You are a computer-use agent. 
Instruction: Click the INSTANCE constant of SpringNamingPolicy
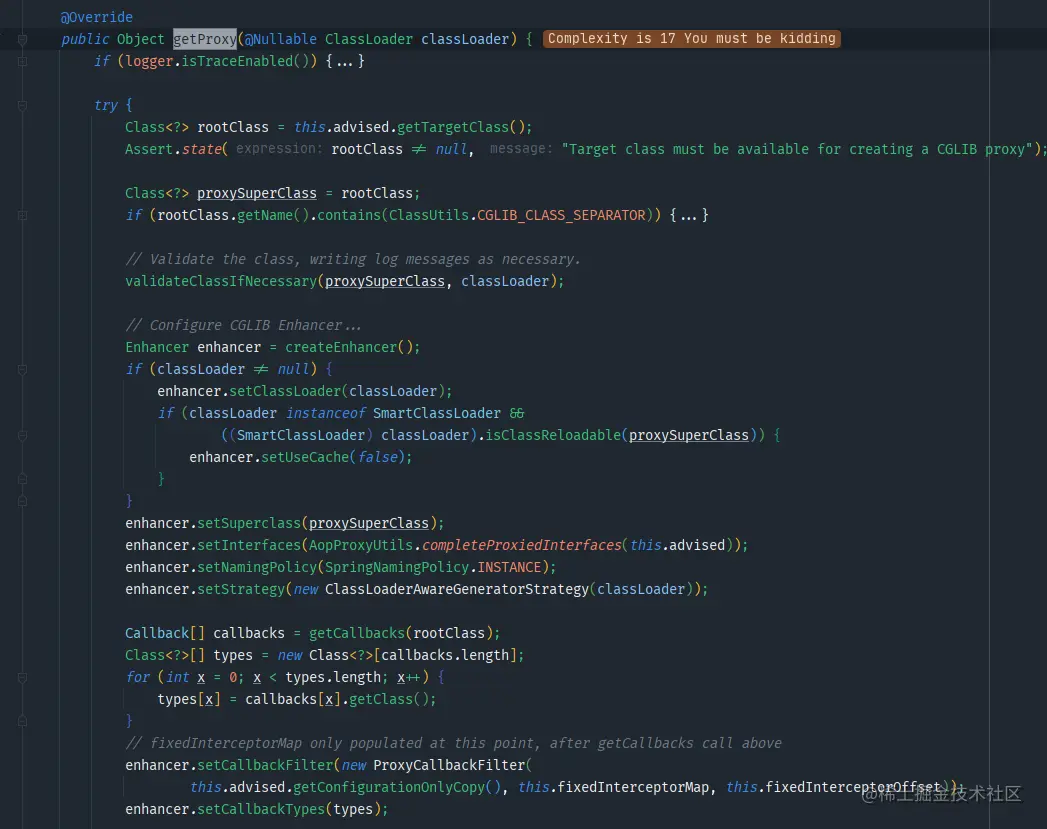coord(509,568)
